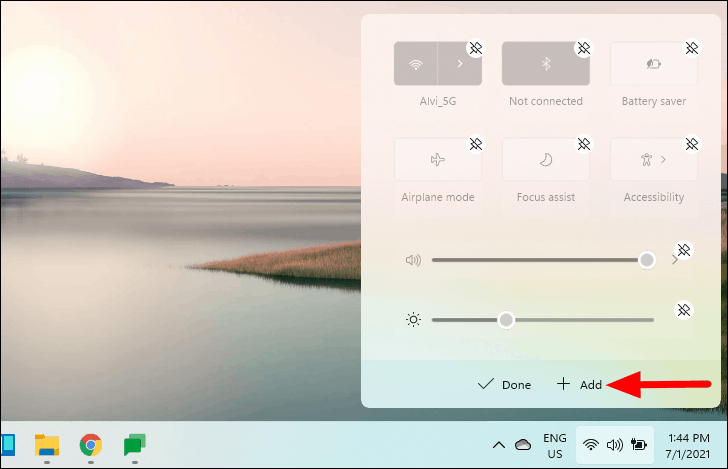Click the Accessibility label
This screenshot has height=469, width=728.
(654, 197)
